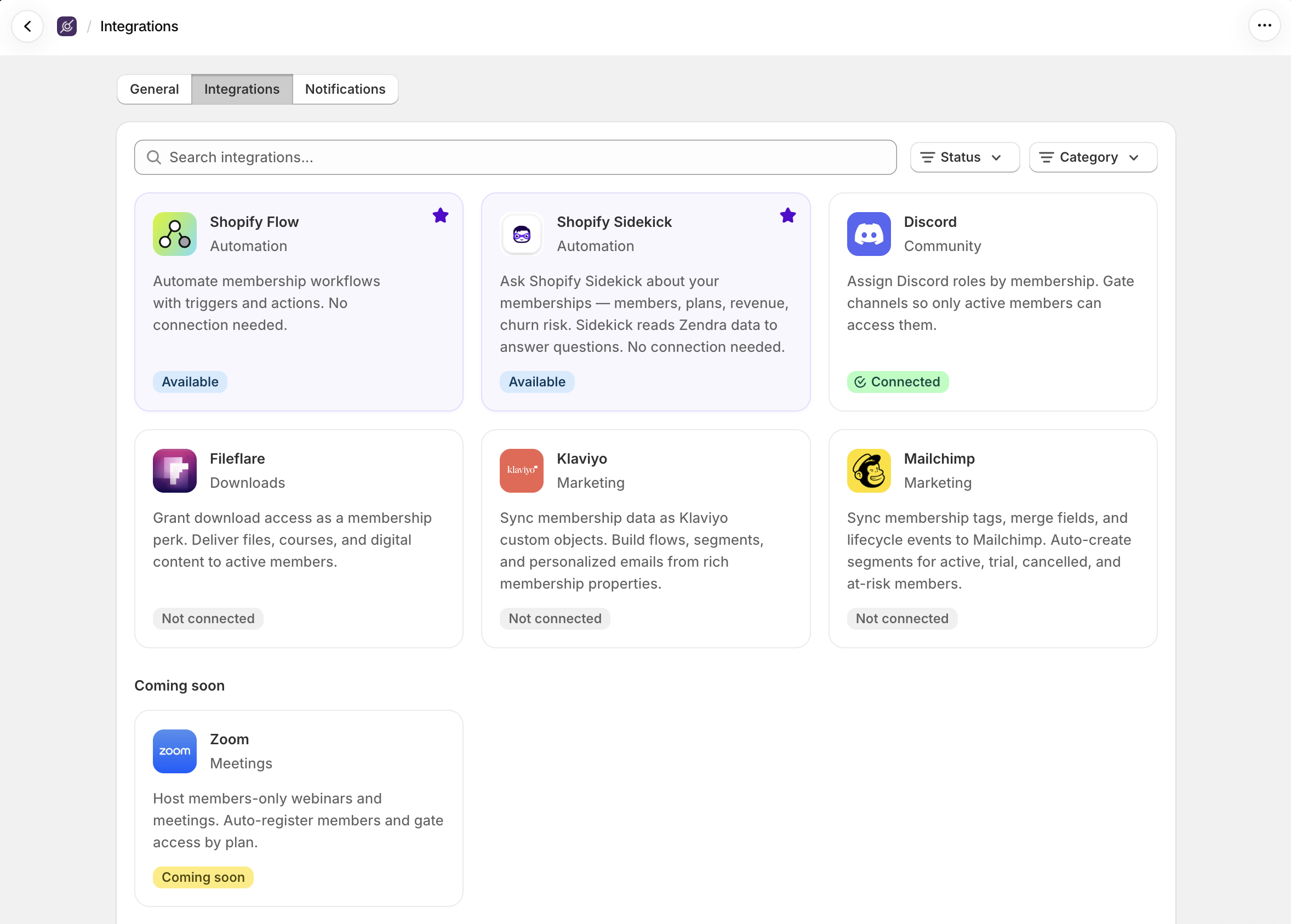Click Available badge on Shopify Flow
Image resolution: width=1291 pixels, height=924 pixels.
[x=190, y=382]
